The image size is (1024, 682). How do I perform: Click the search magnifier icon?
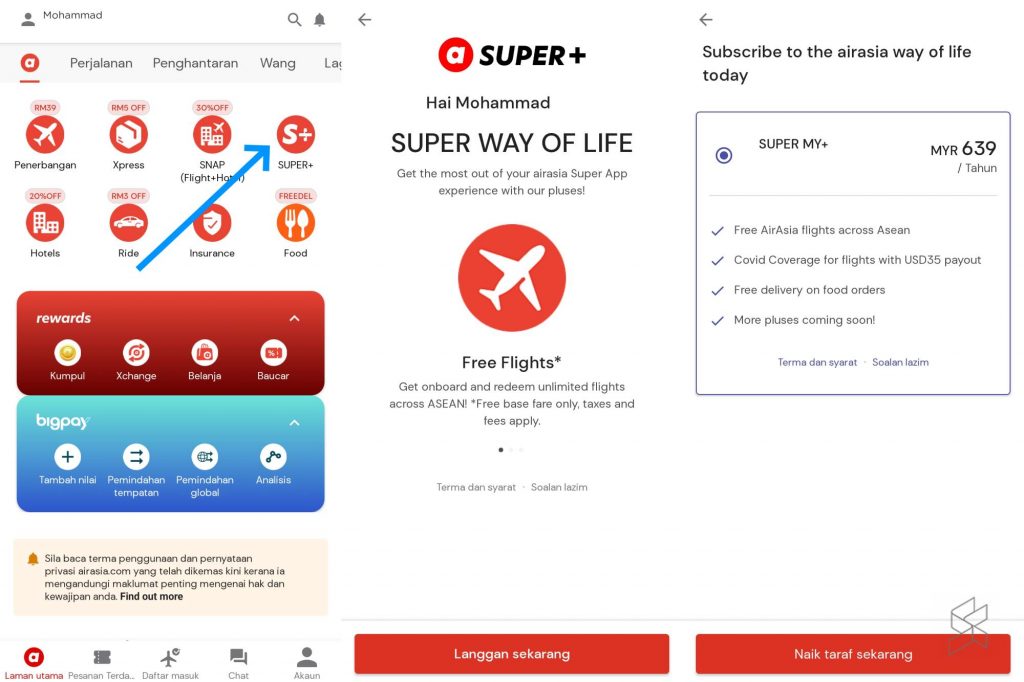click(x=295, y=20)
